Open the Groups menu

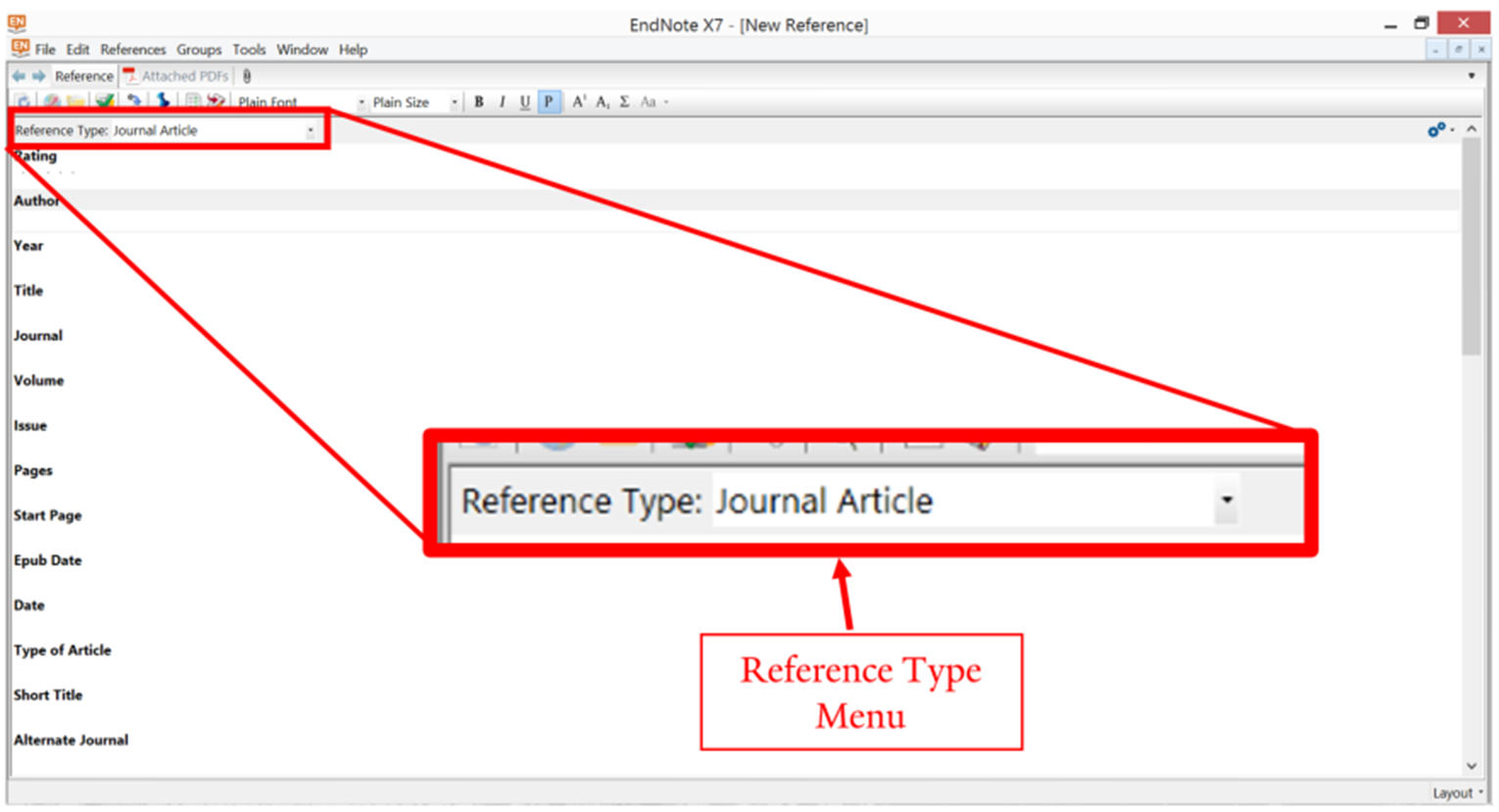pos(199,49)
